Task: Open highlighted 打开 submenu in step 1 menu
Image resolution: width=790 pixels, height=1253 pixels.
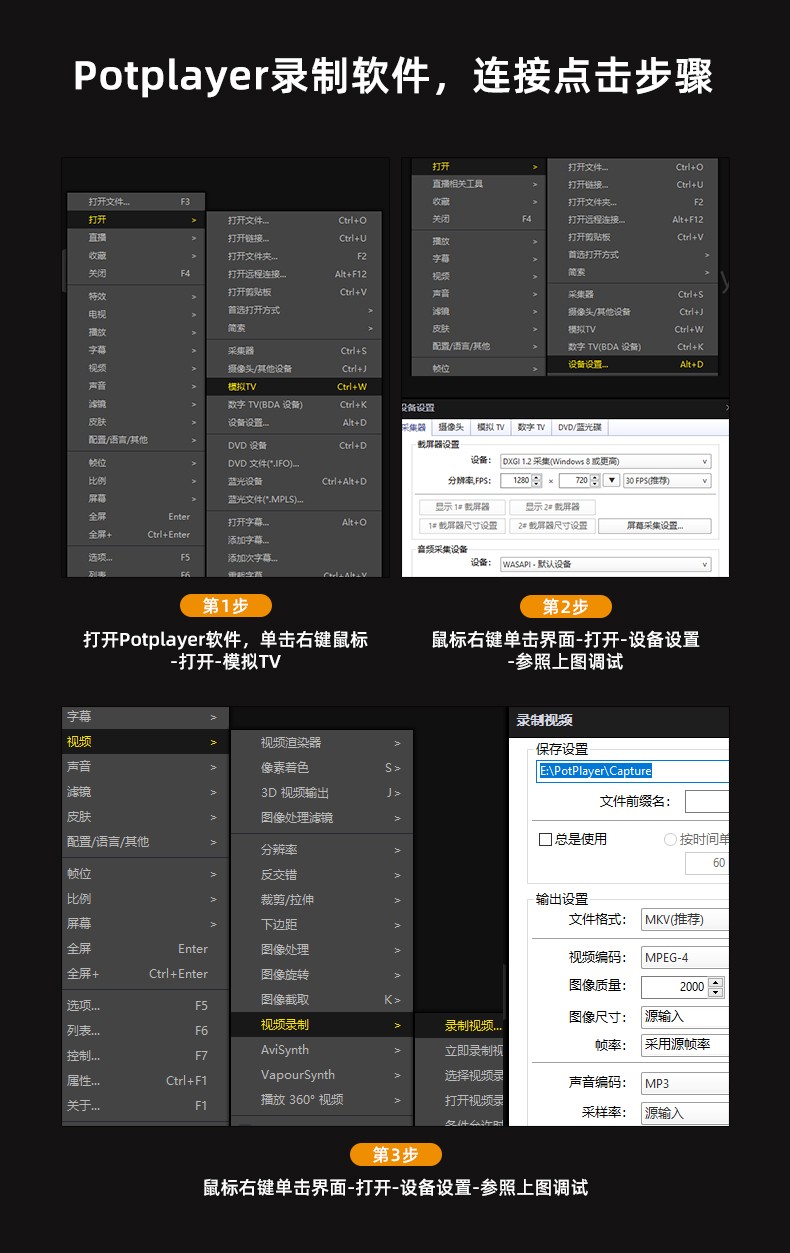Action: coord(136,219)
